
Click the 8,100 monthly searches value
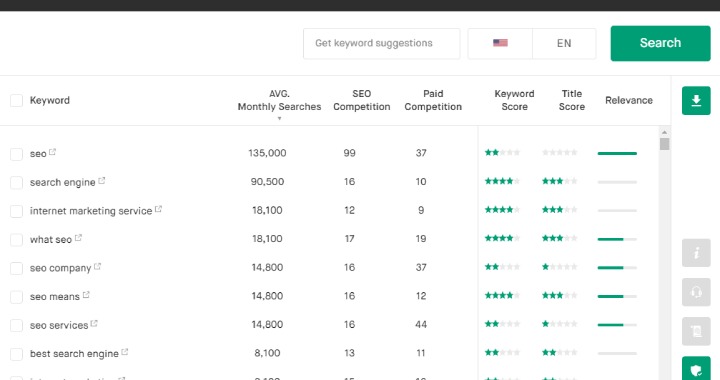click(x=267, y=353)
